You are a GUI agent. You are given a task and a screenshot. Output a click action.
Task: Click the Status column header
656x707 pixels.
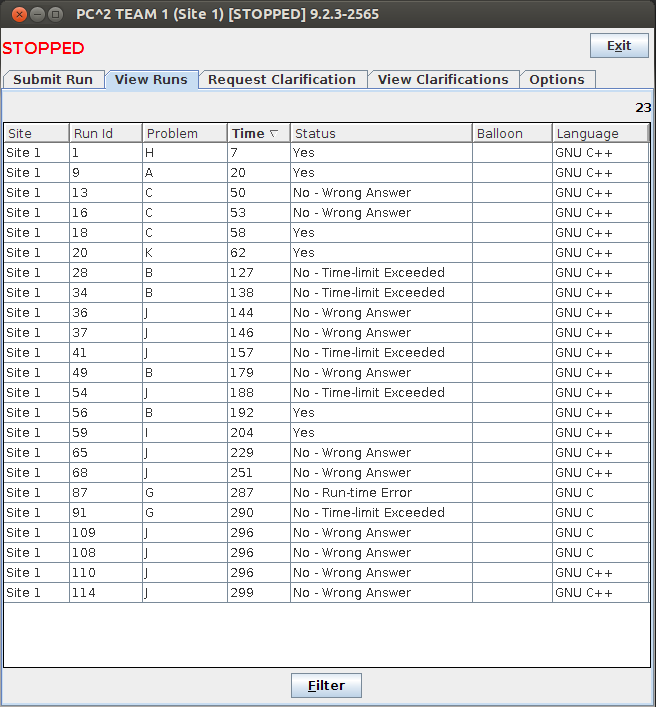click(x=381, y=133)
